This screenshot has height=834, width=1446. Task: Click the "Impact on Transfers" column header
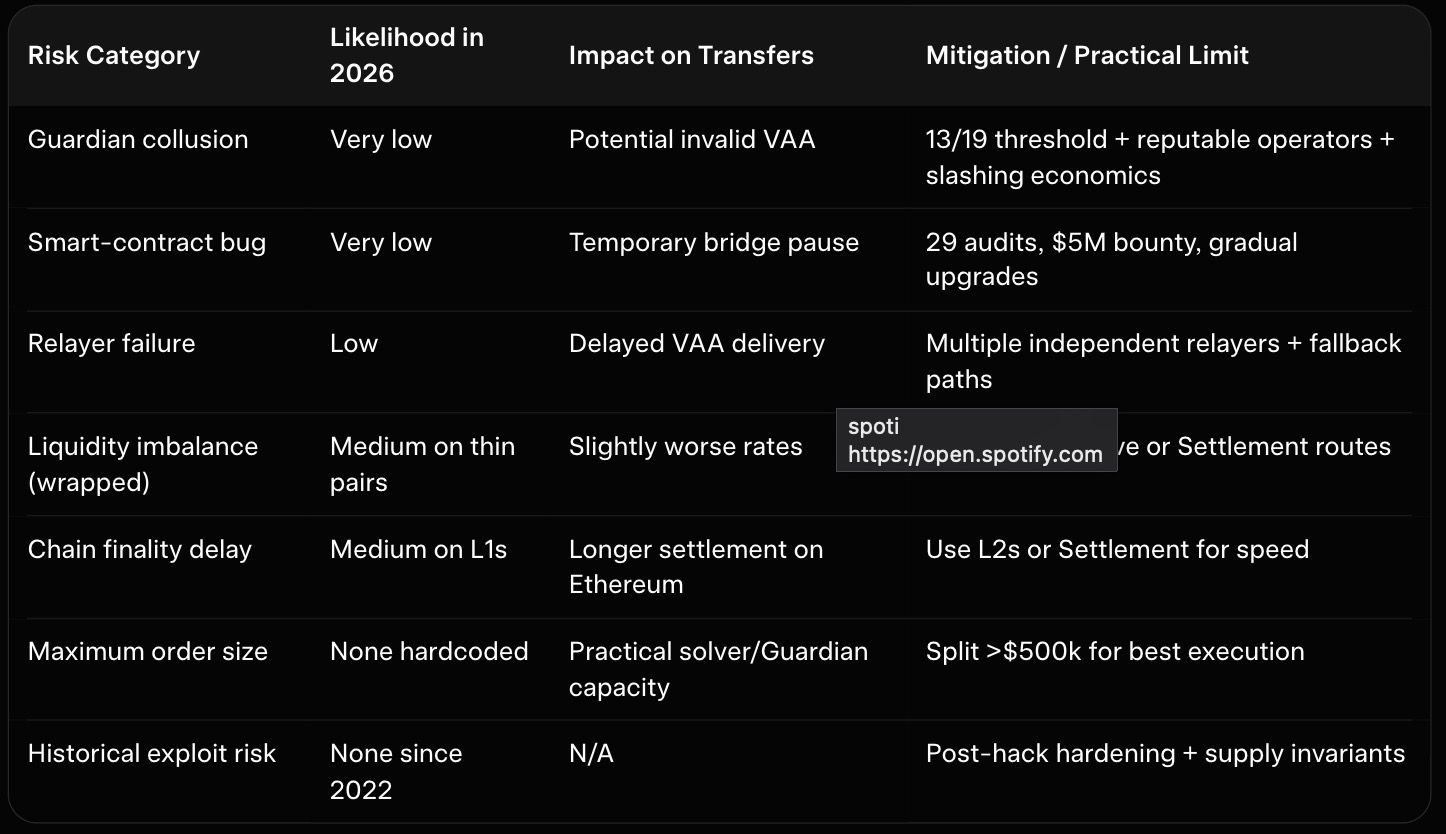click(691, 55)
